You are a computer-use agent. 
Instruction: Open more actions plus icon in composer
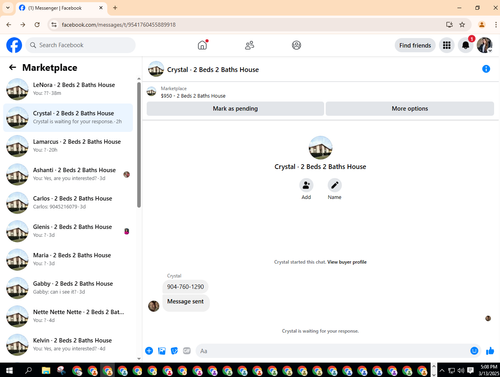point(149,351)
